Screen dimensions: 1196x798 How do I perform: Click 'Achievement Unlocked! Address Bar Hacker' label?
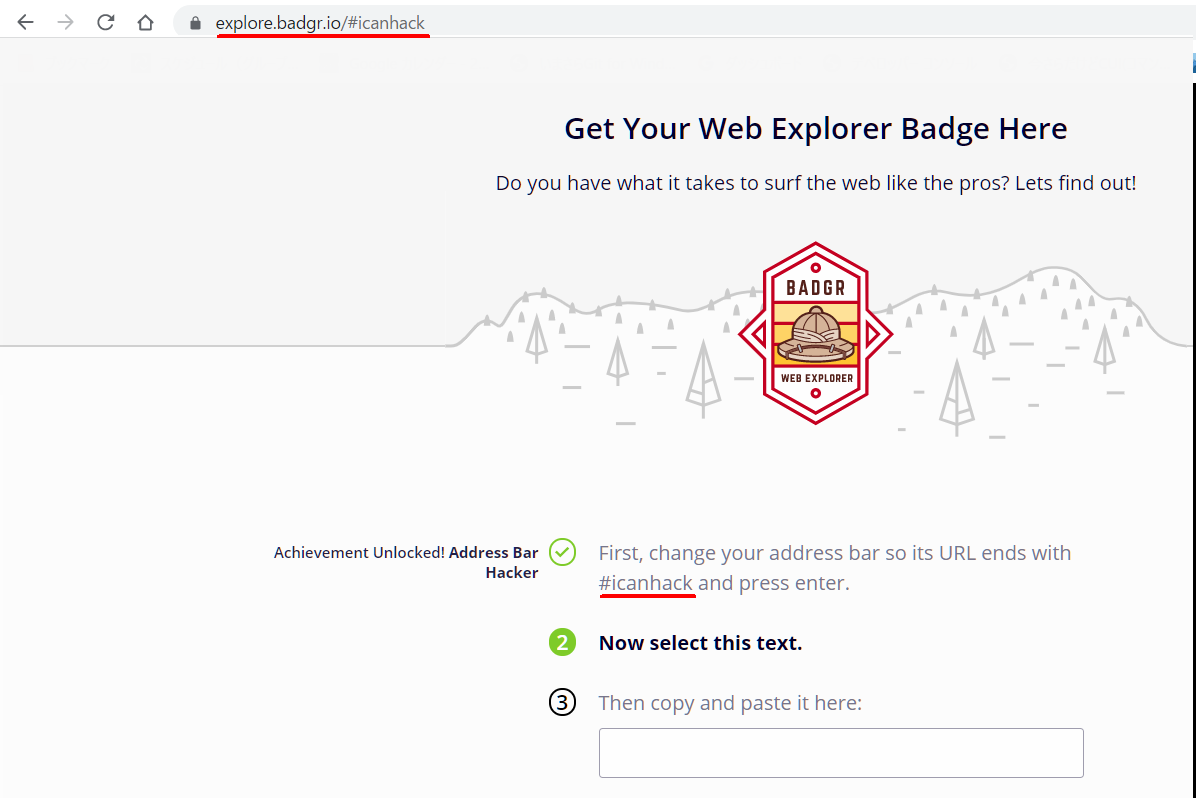coord(406,562)
